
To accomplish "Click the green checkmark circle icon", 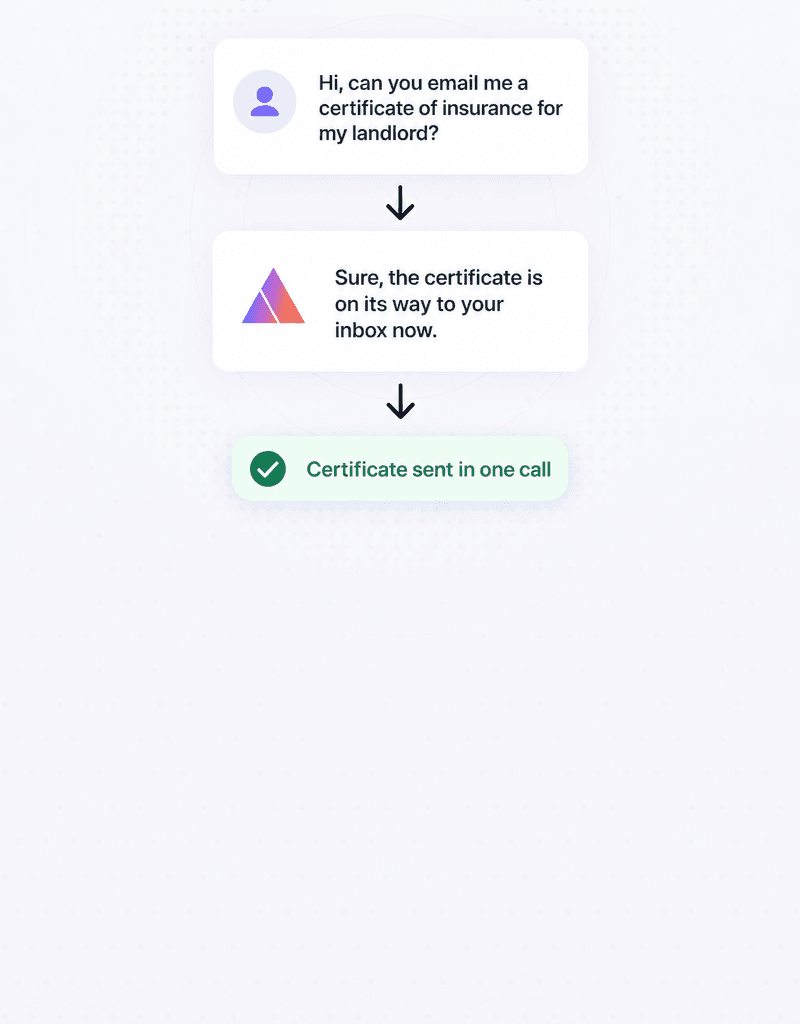I will [x=268, y=469].
